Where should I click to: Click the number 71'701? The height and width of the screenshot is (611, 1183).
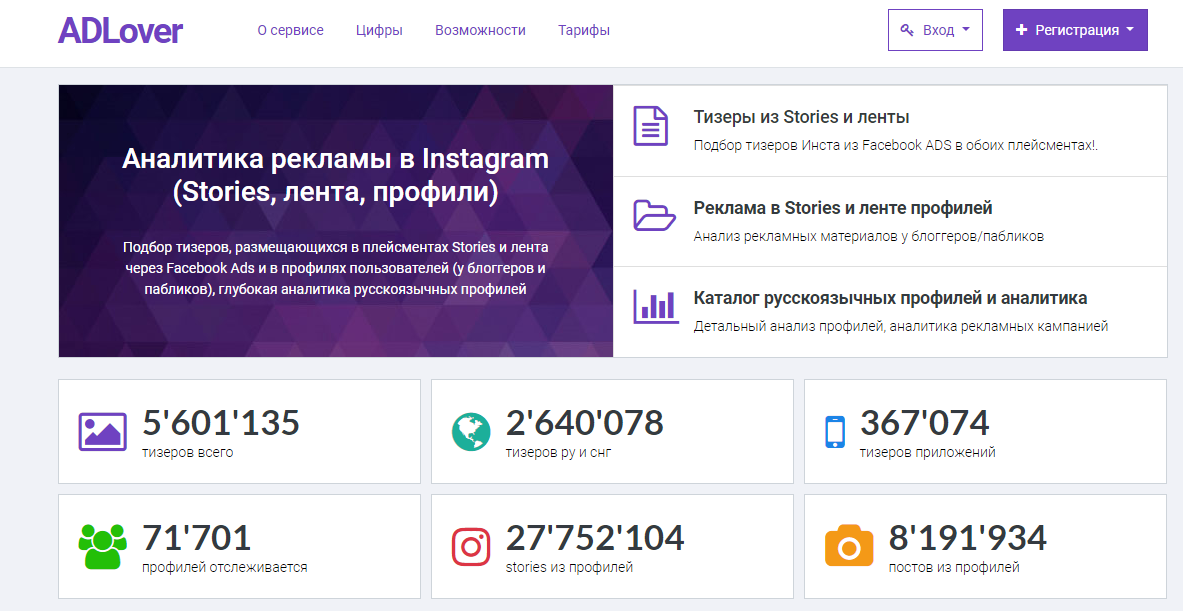pyautogui.click(x=196, y=538)
